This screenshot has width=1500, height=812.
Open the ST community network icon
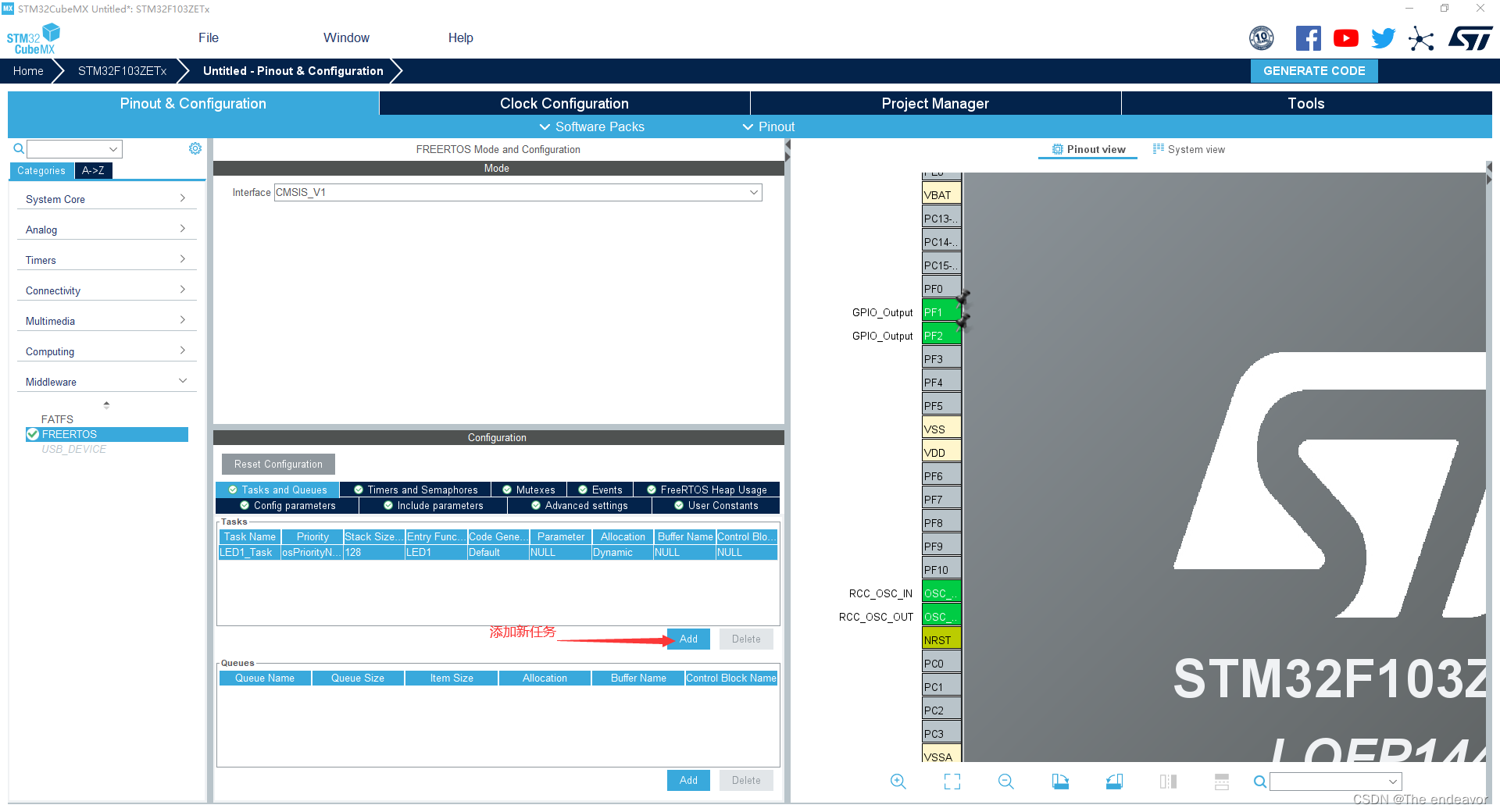[1421, 38]
